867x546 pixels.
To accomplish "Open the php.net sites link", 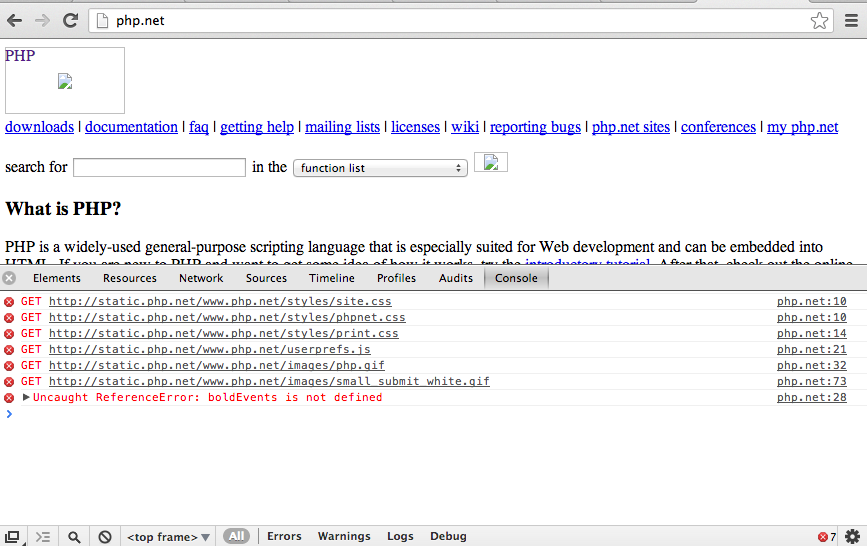I will pos(631,127).
